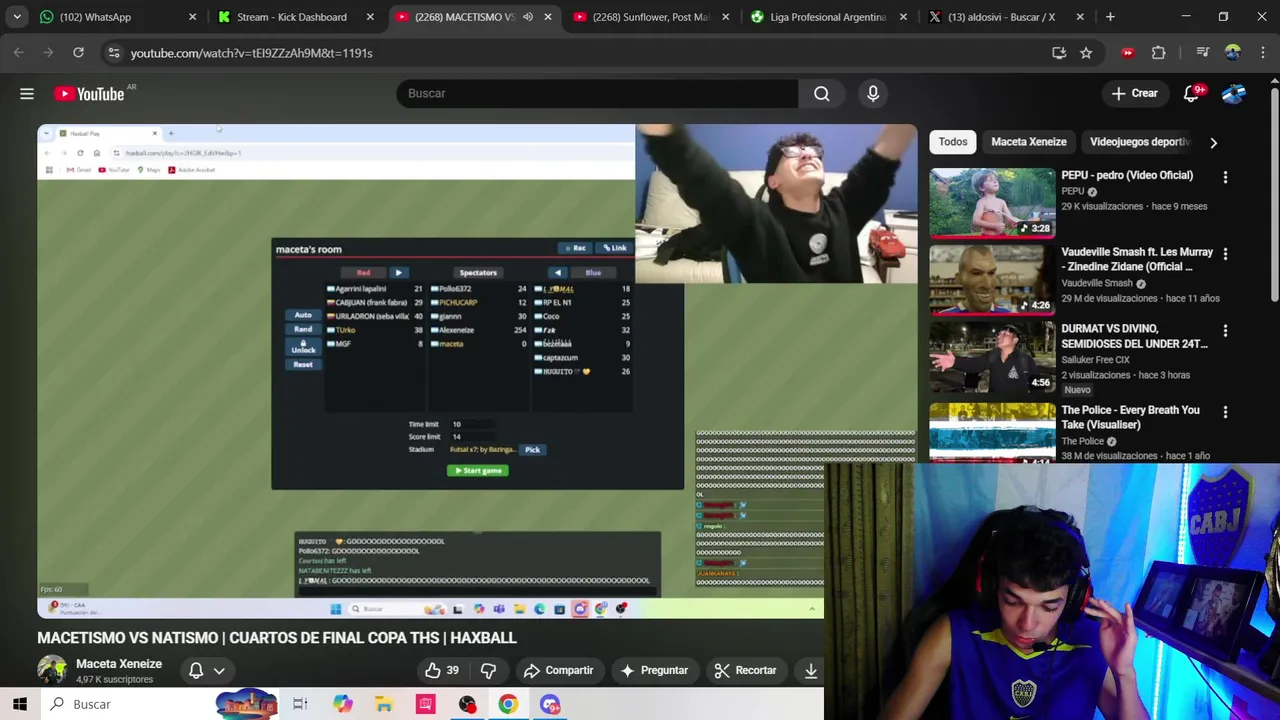Switch to OBS Studio on the taskbar
Image resolution: width=1280 pixels, height=720 pixels.
(x=467, y=704)
